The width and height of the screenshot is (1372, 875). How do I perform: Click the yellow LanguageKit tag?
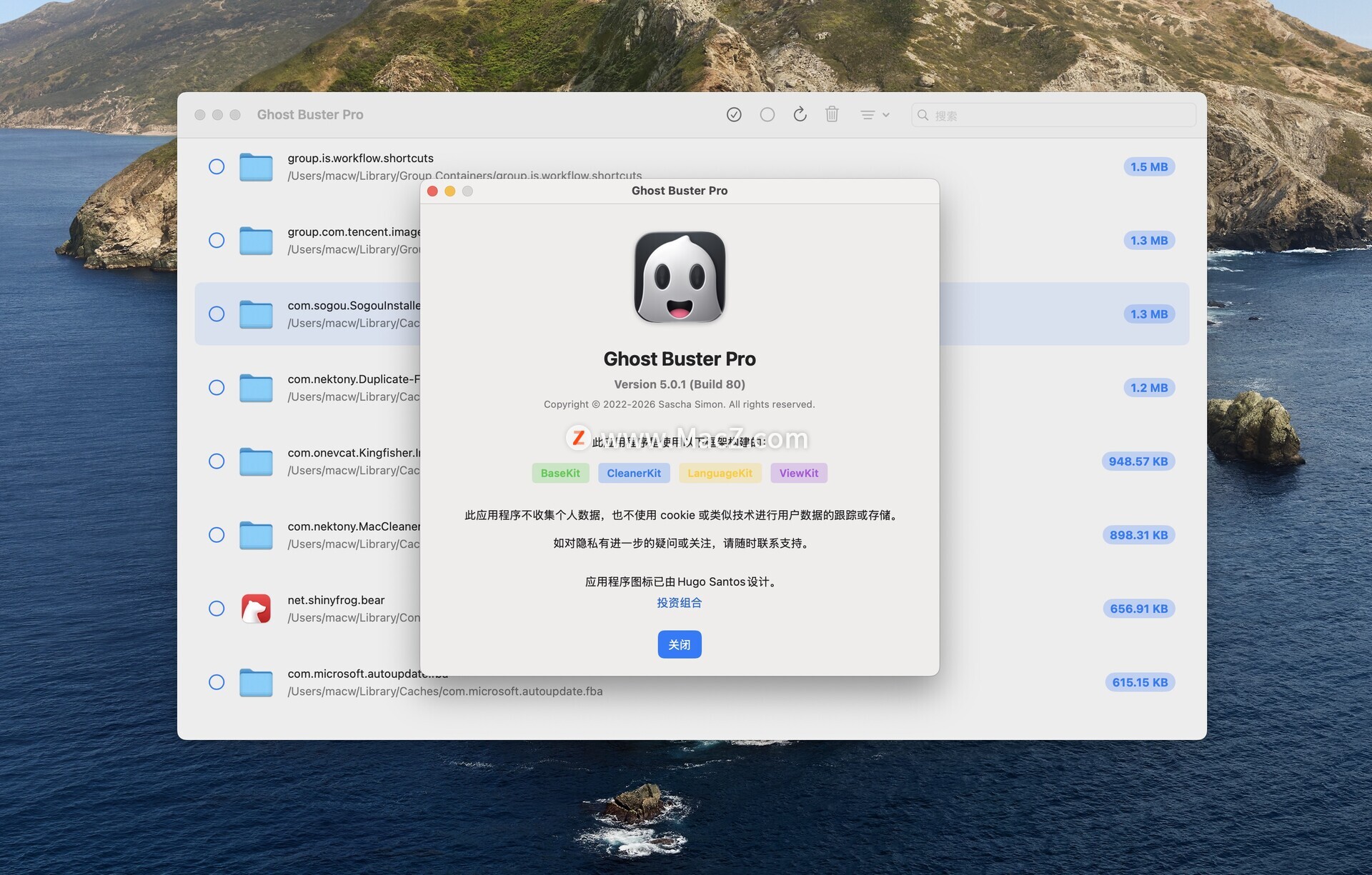tap(720, 473)
